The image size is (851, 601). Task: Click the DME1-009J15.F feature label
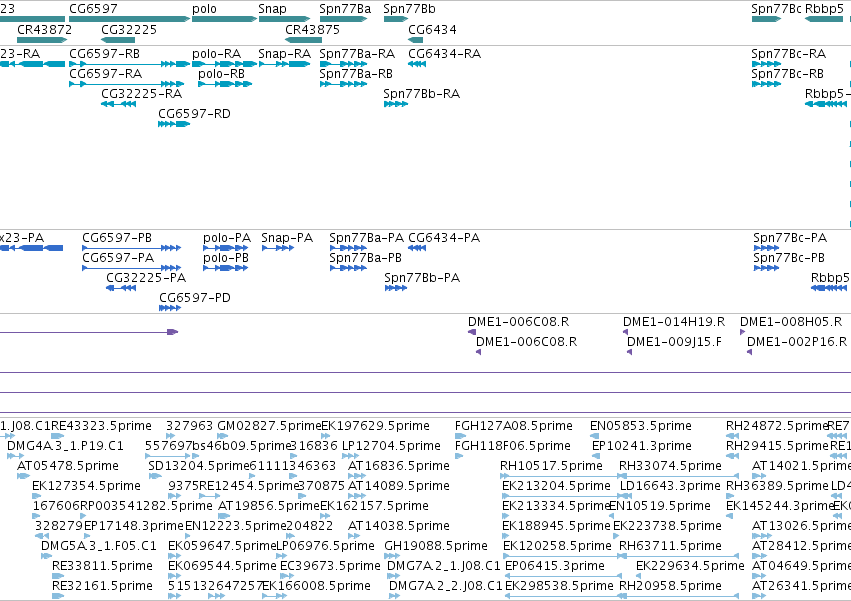[x=675, y=342]
